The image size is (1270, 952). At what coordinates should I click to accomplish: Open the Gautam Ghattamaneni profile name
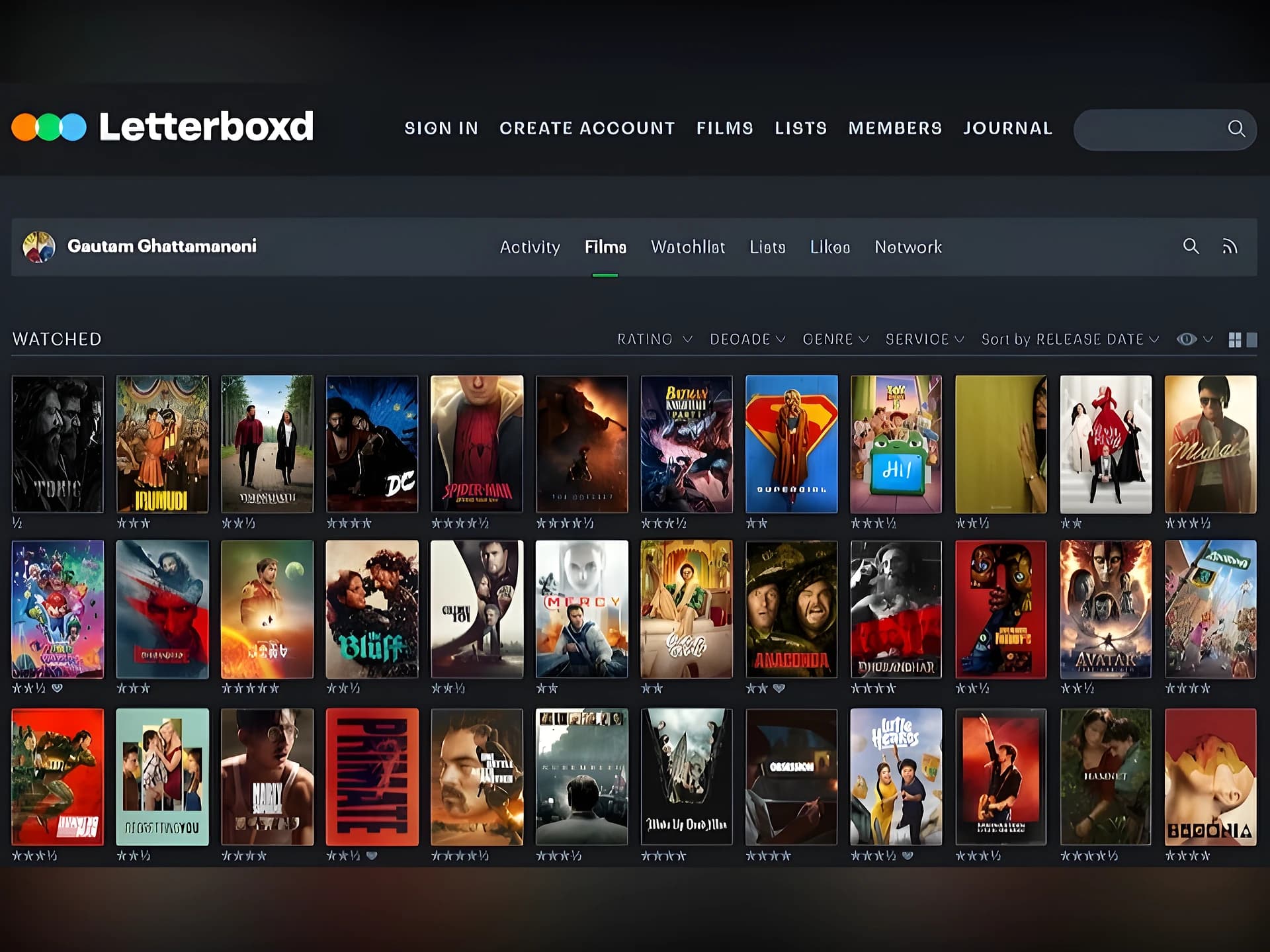[x=162, y=246]
